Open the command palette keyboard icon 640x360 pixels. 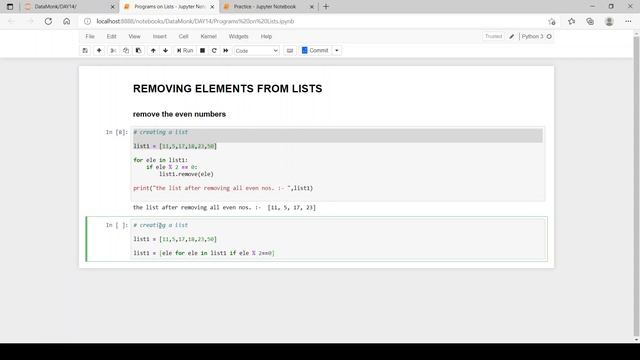[290, 51]
